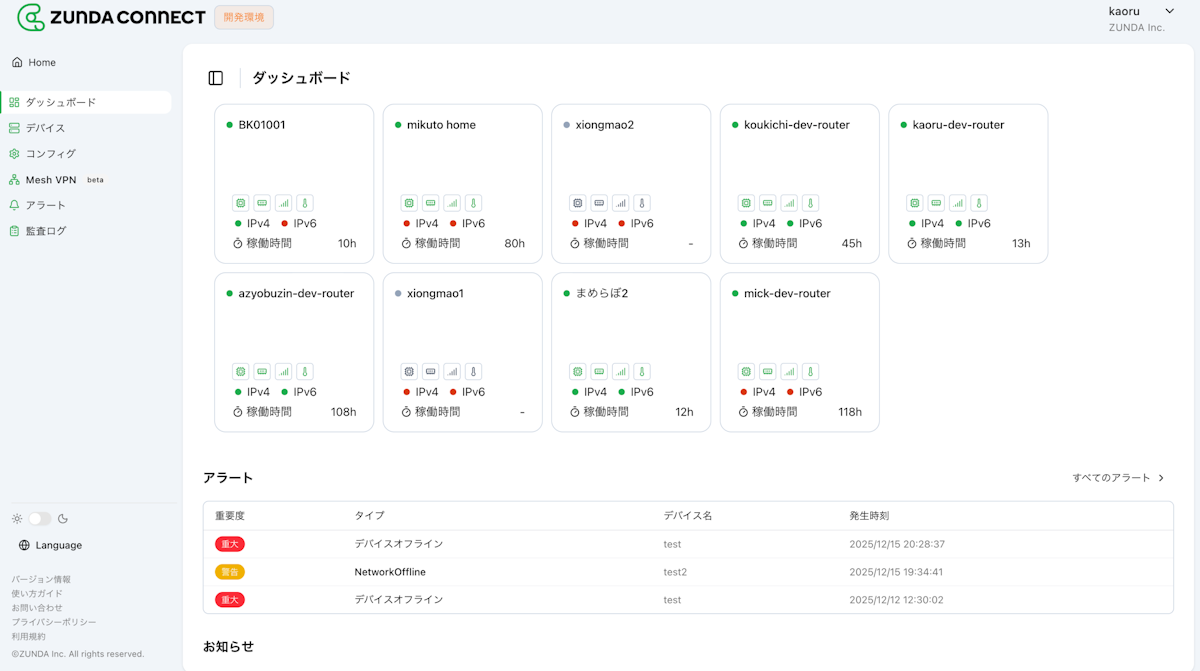Open Mesh VPN in the sidebar
Image resolution: width=1200 pixels, height=671 pixels.
click(x=51, y=180)
